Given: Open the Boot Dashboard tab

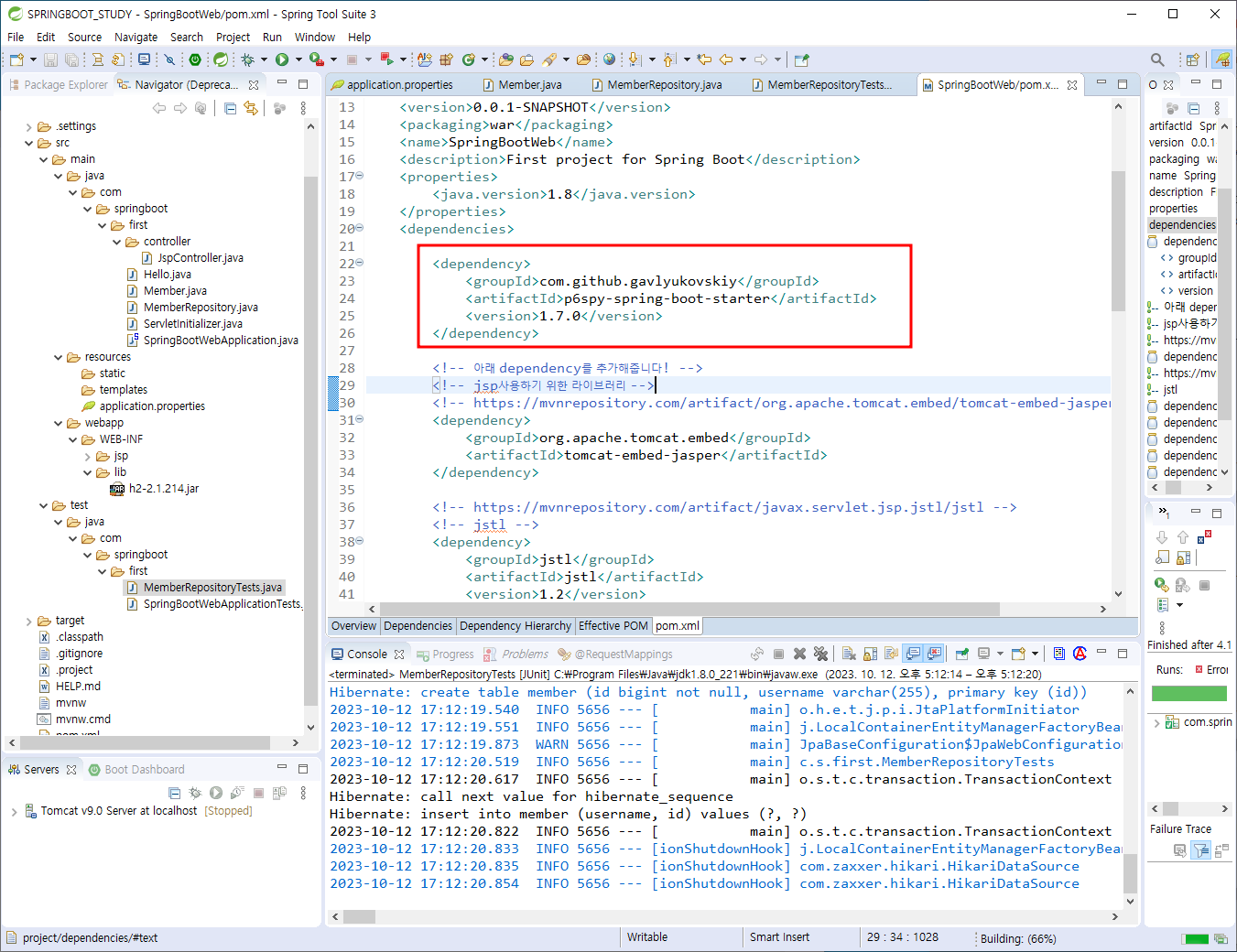Looking at the screenshot, I should tap(136, 770).
